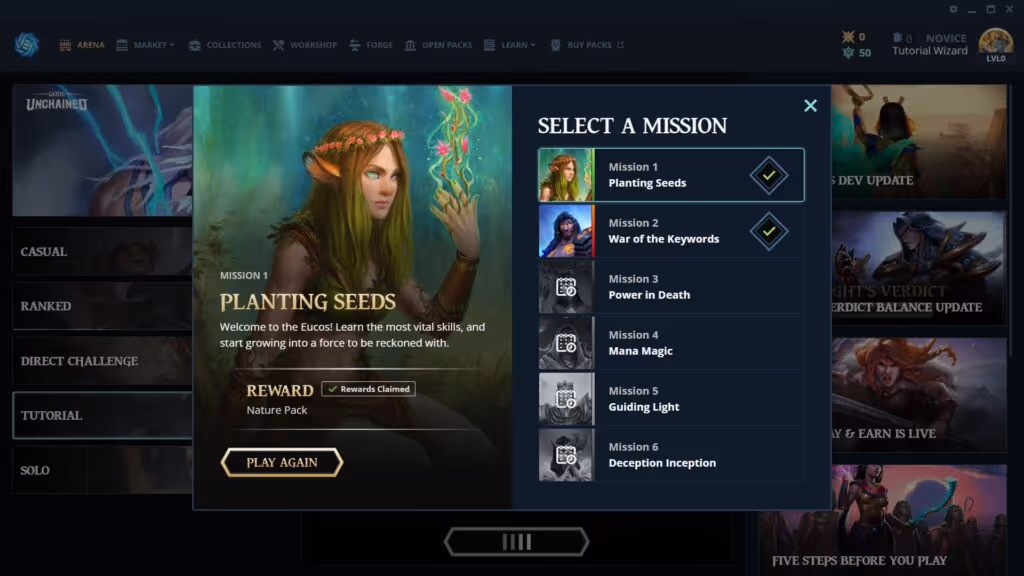
Task: Select Mission 5 Guiding Light
Action: coord(671,399)
